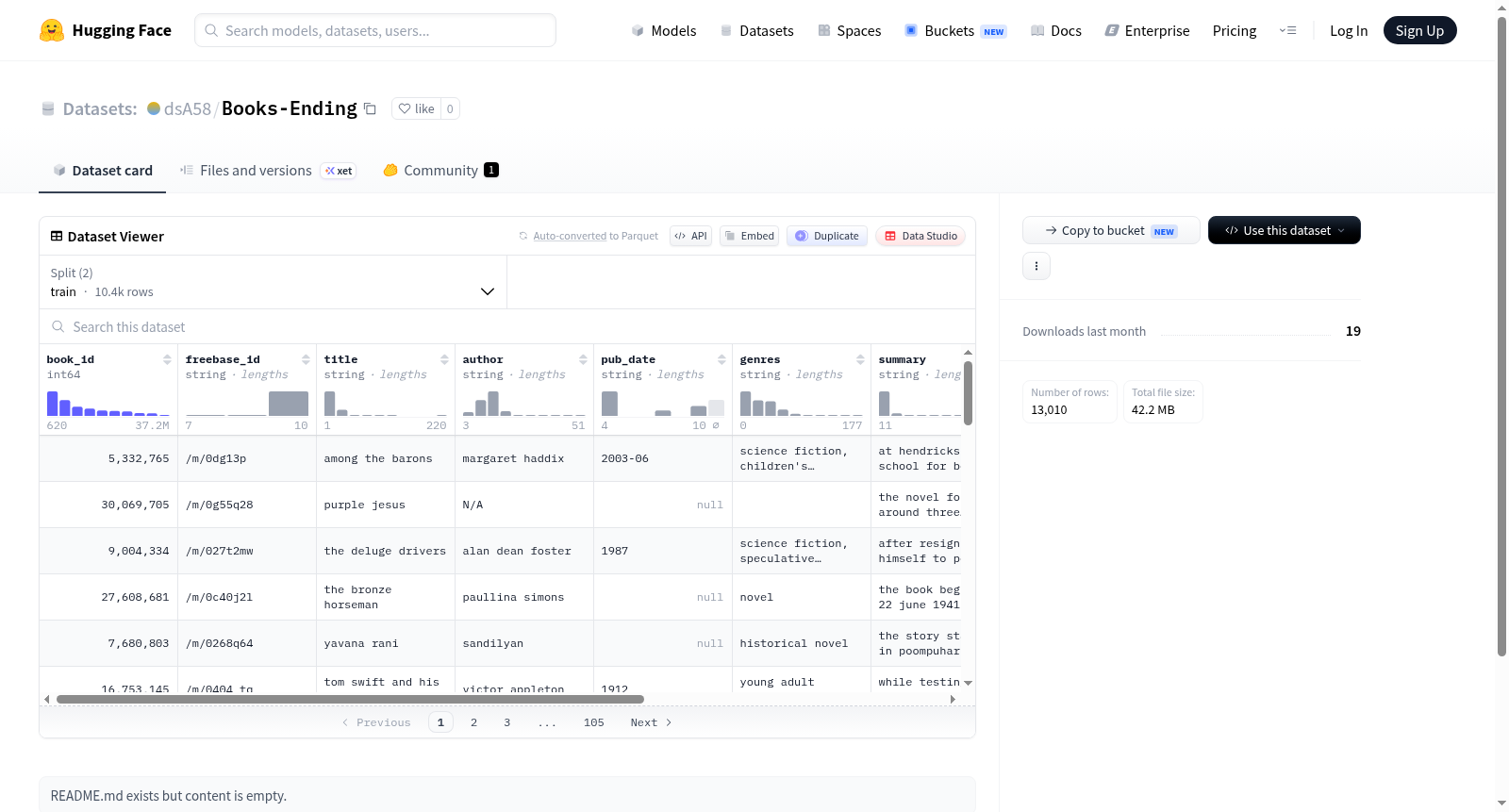Open the Pricing page
Screen dimensions: 1509x812
1235,30
